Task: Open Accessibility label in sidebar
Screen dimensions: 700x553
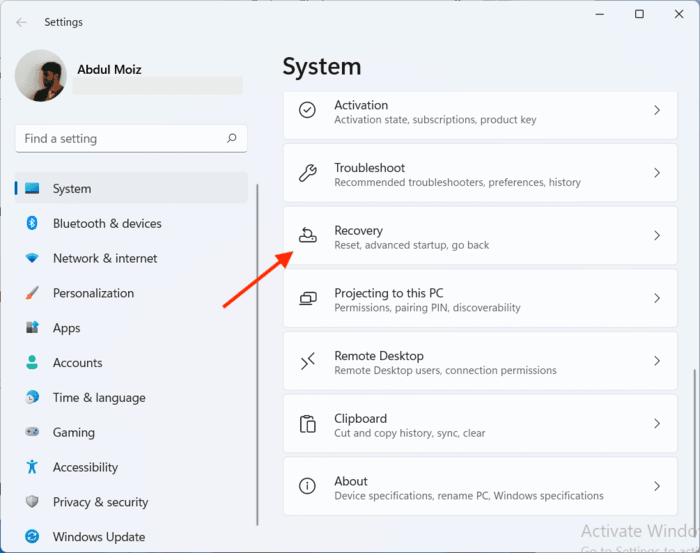Action: (85, 467)
